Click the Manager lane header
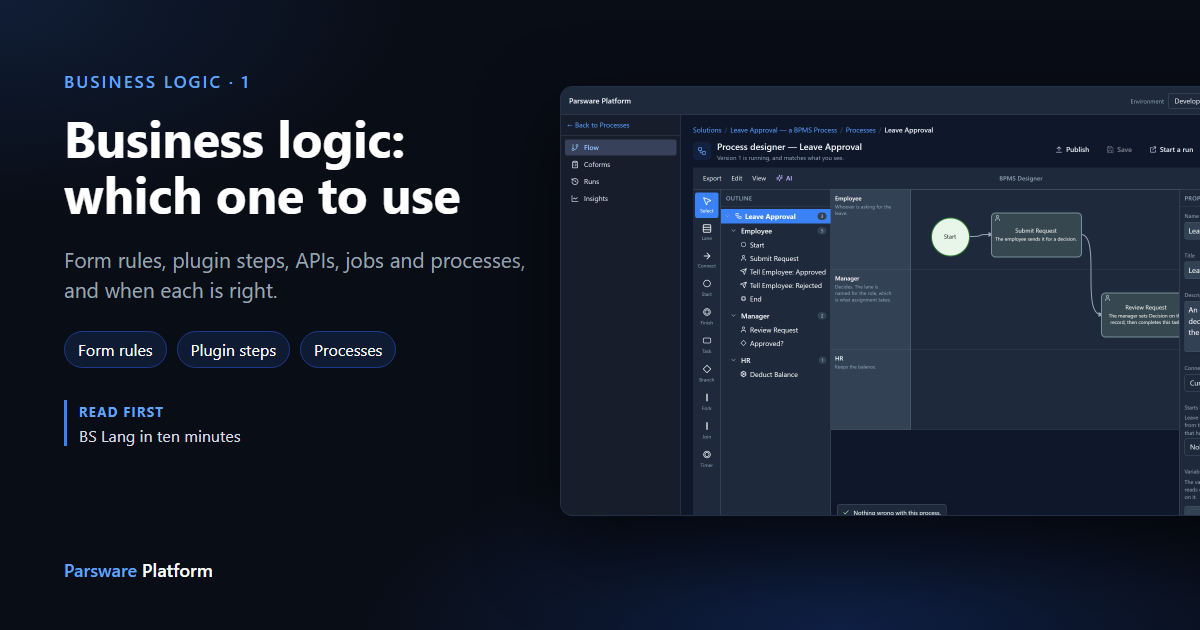 point(870,309)
